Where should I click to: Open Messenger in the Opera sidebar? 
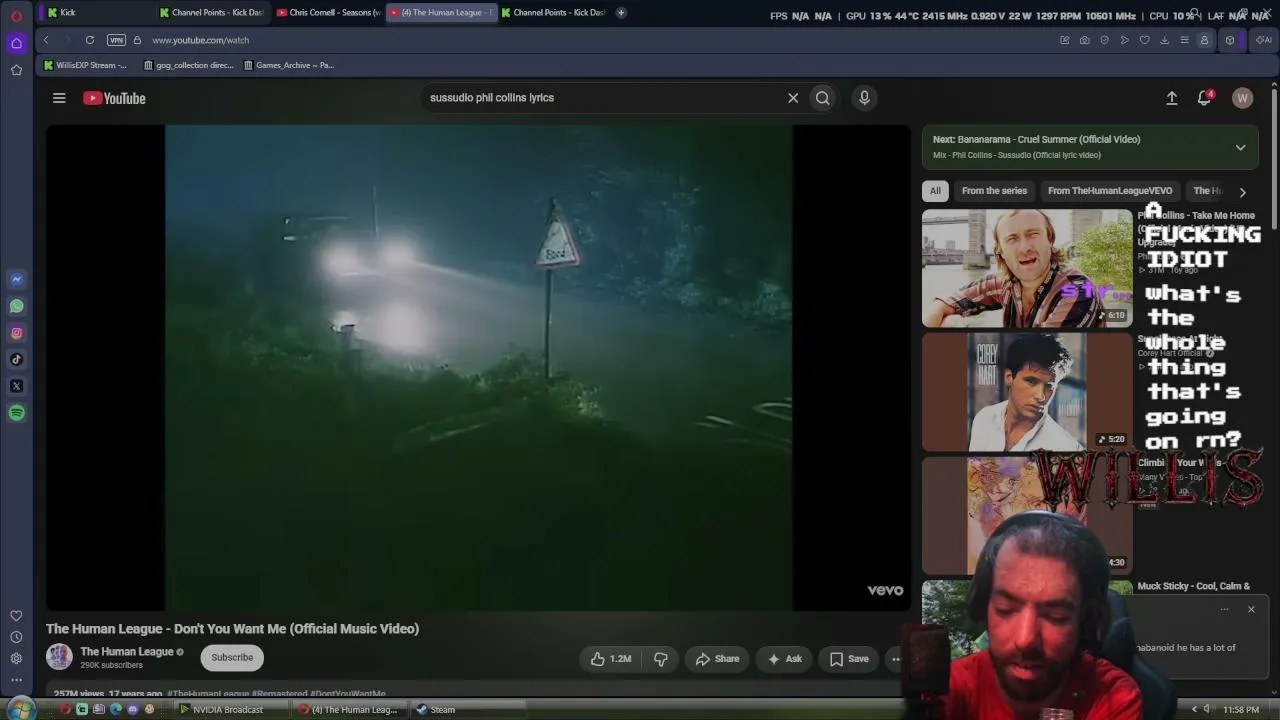pyautogui.click(x=16, y=280)
